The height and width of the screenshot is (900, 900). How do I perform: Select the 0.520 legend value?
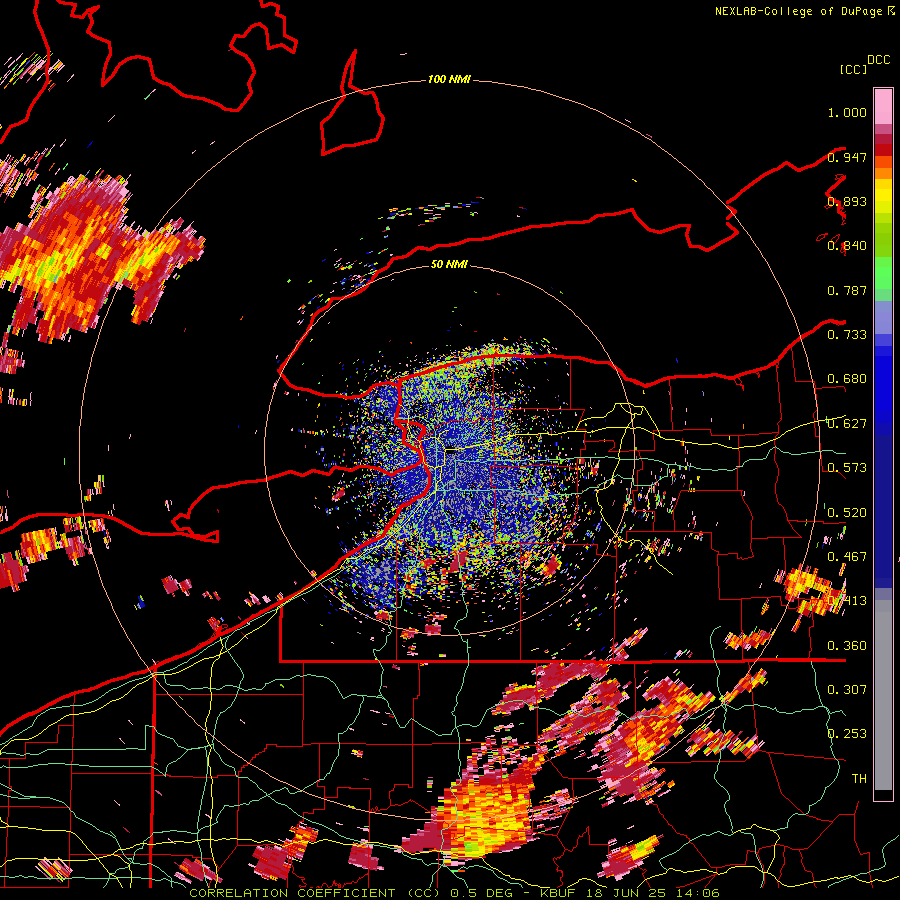point(847,513)
